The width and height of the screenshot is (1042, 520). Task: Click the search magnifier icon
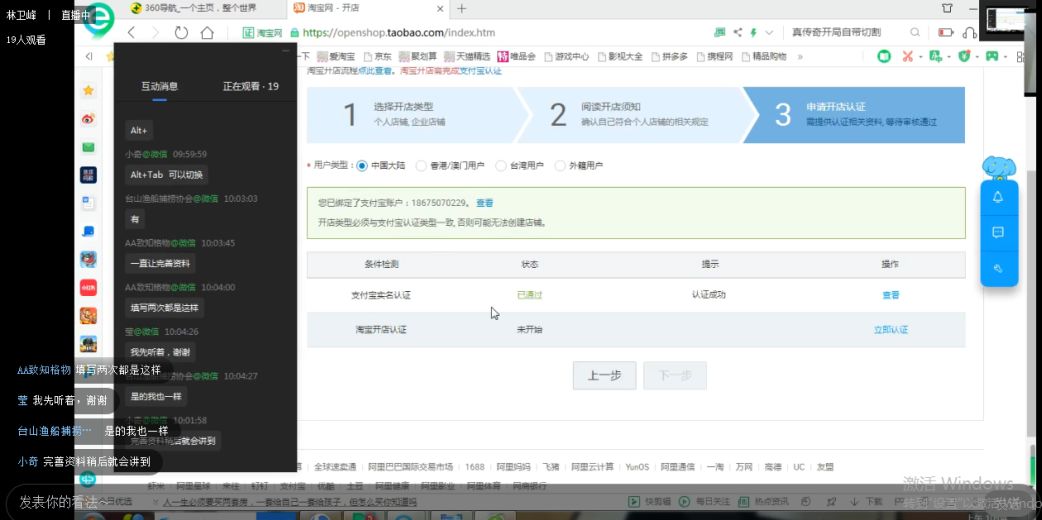pos(915,33)
